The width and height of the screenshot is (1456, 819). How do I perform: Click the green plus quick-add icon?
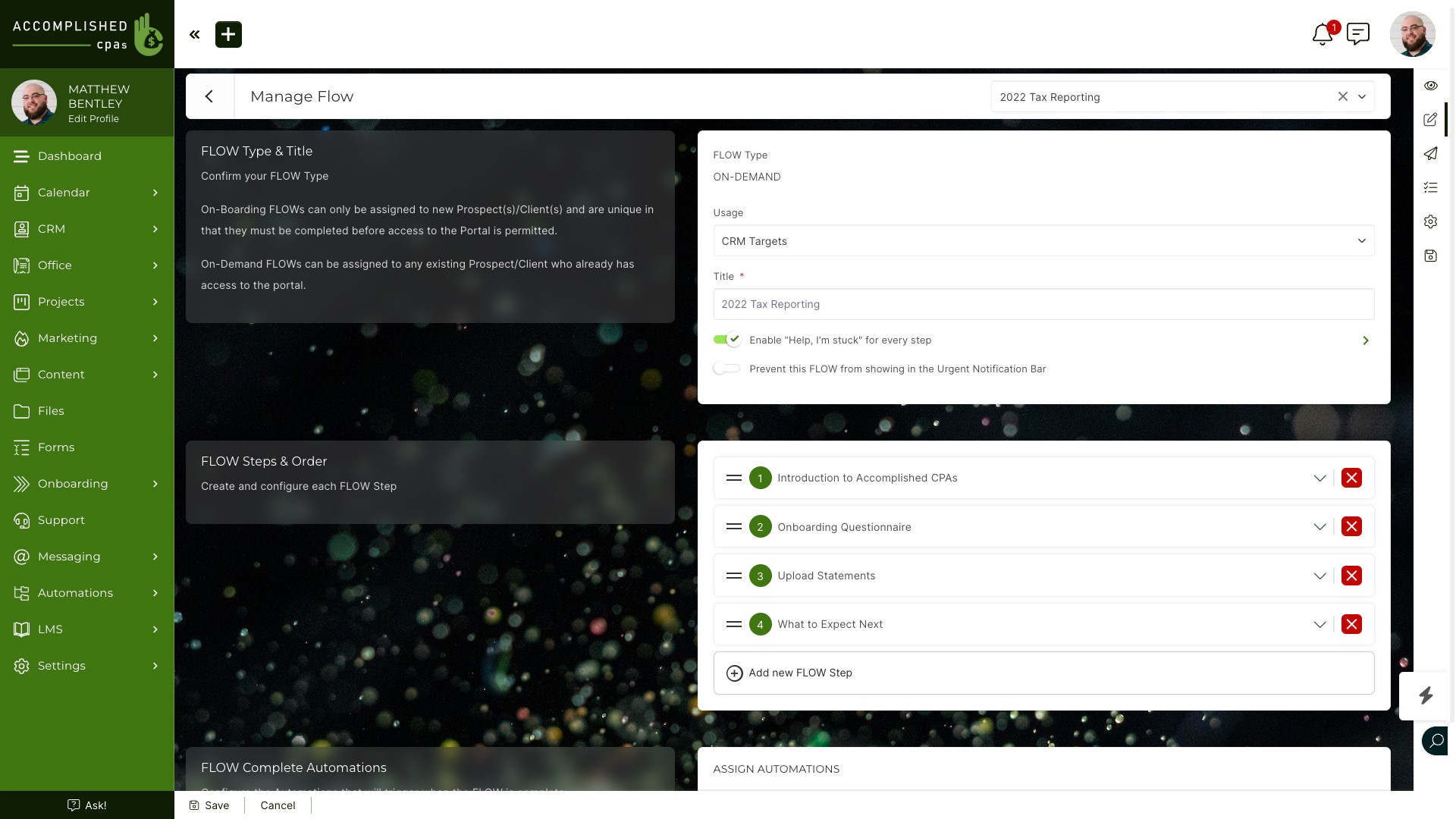228,35
